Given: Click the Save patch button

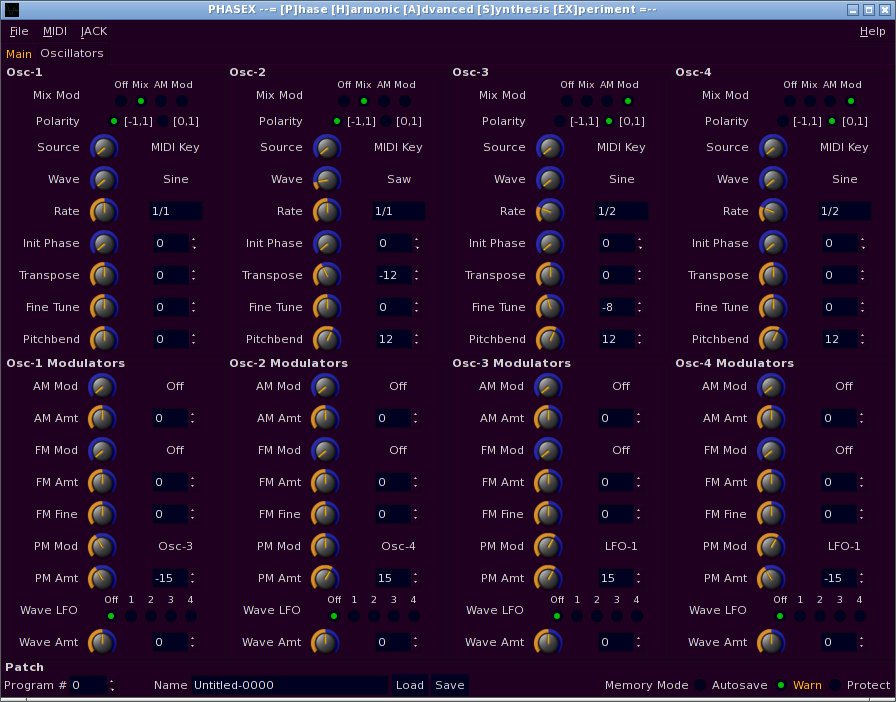Looking at the screenshot, I should coord(450,685).
